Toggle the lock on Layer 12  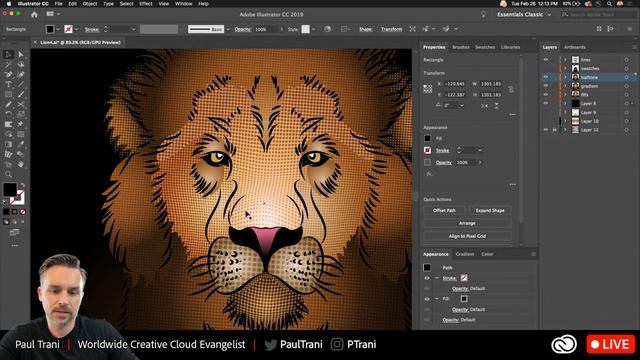555,130
